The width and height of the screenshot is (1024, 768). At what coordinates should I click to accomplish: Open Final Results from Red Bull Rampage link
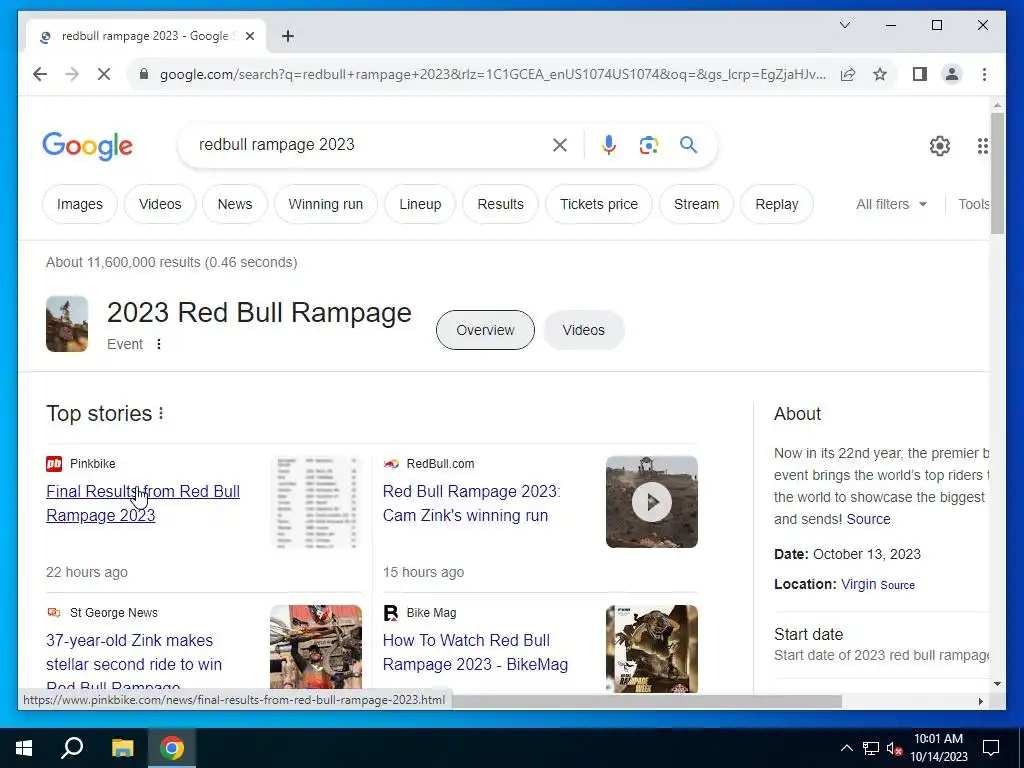143,504
